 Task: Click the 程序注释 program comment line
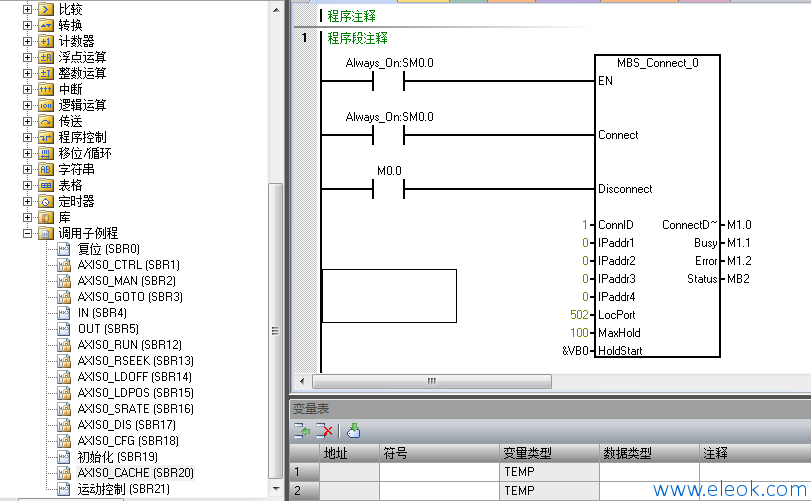click(351, 17)
